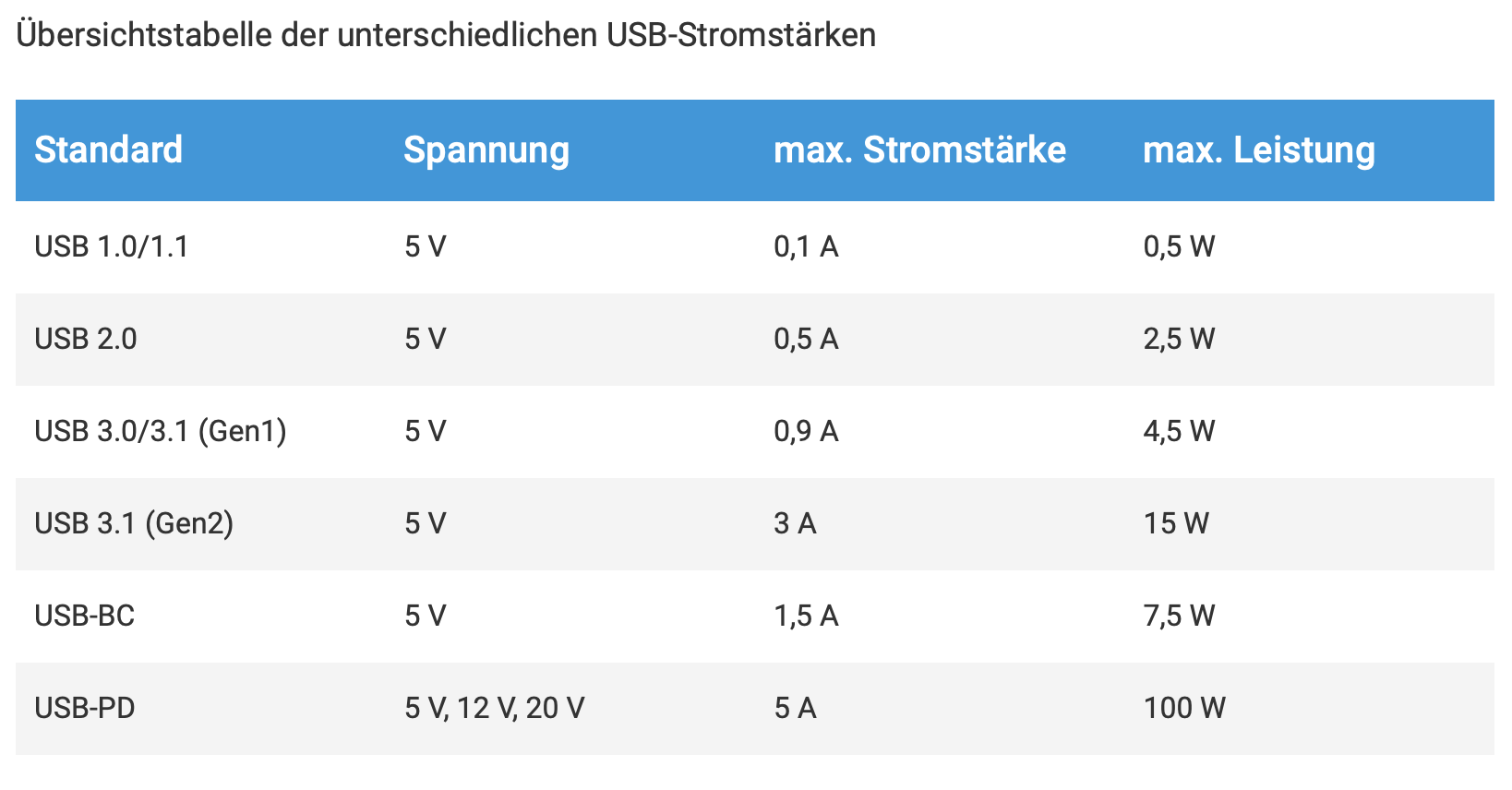
Task: Click the "max. Leistung" column header
Action: 1258,150
